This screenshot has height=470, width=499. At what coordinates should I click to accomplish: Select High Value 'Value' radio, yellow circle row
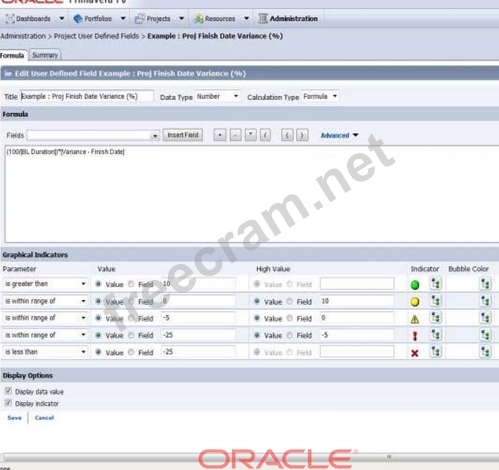pyautogui.click(x=257, y=301)
